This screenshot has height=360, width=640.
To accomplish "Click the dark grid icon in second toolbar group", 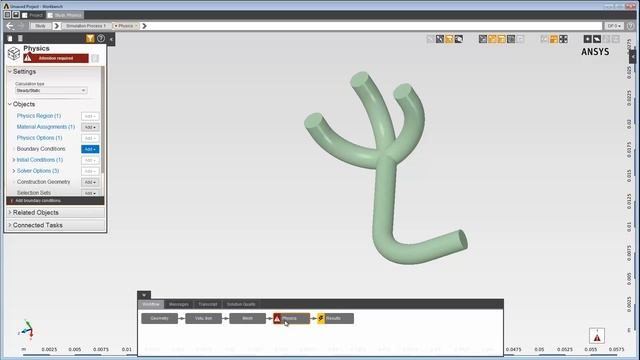I will tap(511, 39).
